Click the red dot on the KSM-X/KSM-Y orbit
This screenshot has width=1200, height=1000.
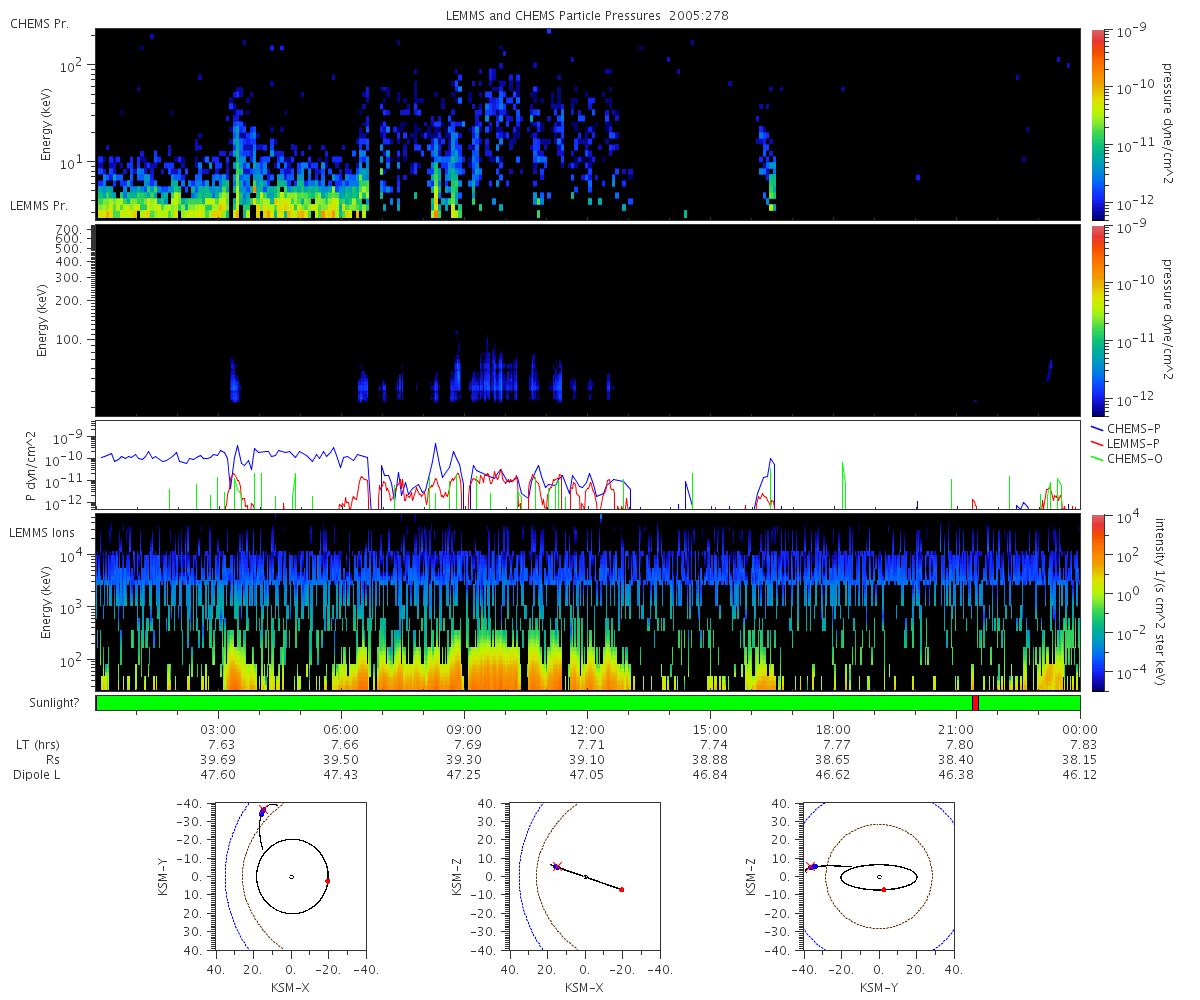[x=328, y=881]
